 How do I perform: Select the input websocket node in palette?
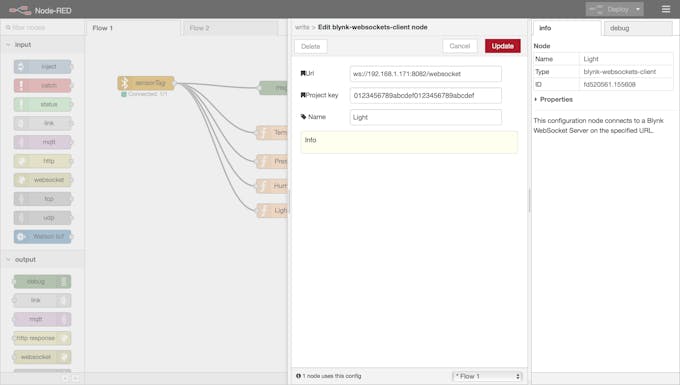(x=43, y=180)
